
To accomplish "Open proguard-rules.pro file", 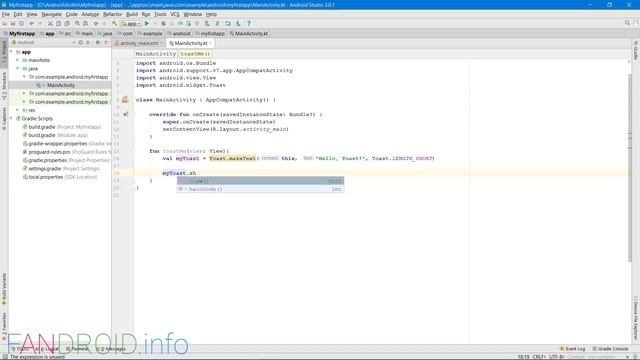I will coord(67,152).
